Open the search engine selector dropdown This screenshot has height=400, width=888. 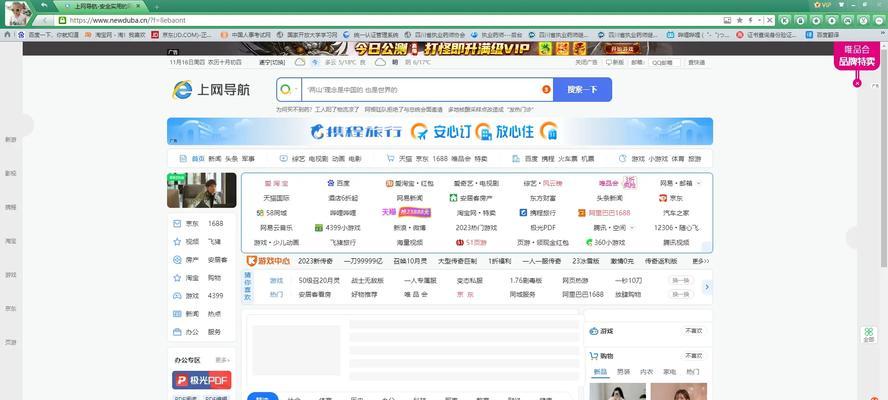tap(289, 90)
